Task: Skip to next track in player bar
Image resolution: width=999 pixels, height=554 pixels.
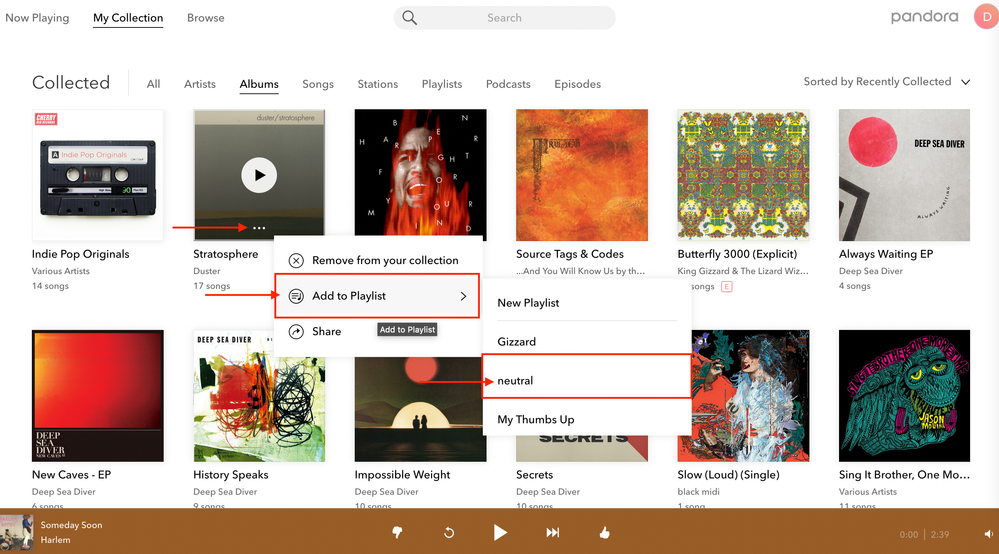Action: tap(553, 533)
